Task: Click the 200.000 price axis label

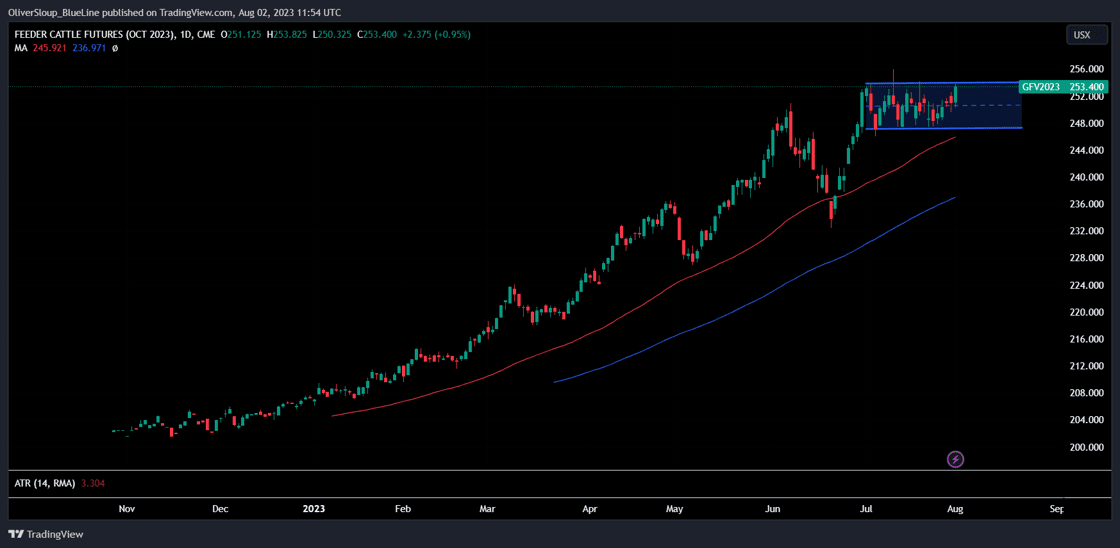Action: [1084, 447]
